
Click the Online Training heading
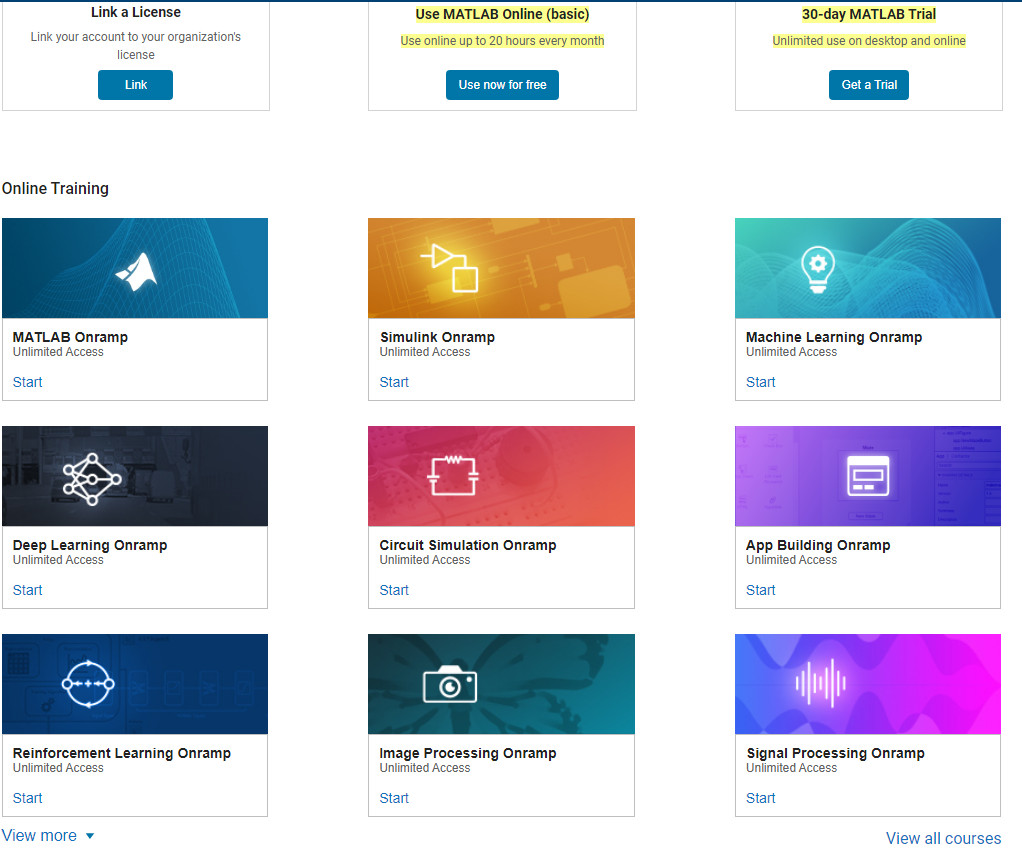tap(55, 188)
